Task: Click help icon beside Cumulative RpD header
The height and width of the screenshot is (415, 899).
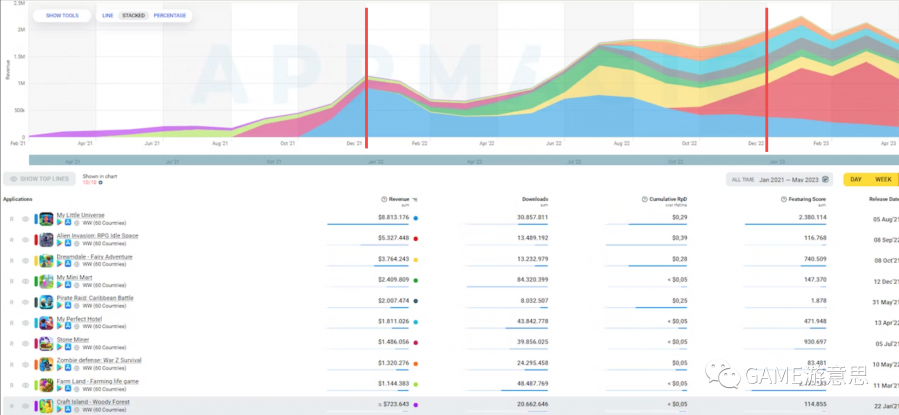Action: point(642,199)
